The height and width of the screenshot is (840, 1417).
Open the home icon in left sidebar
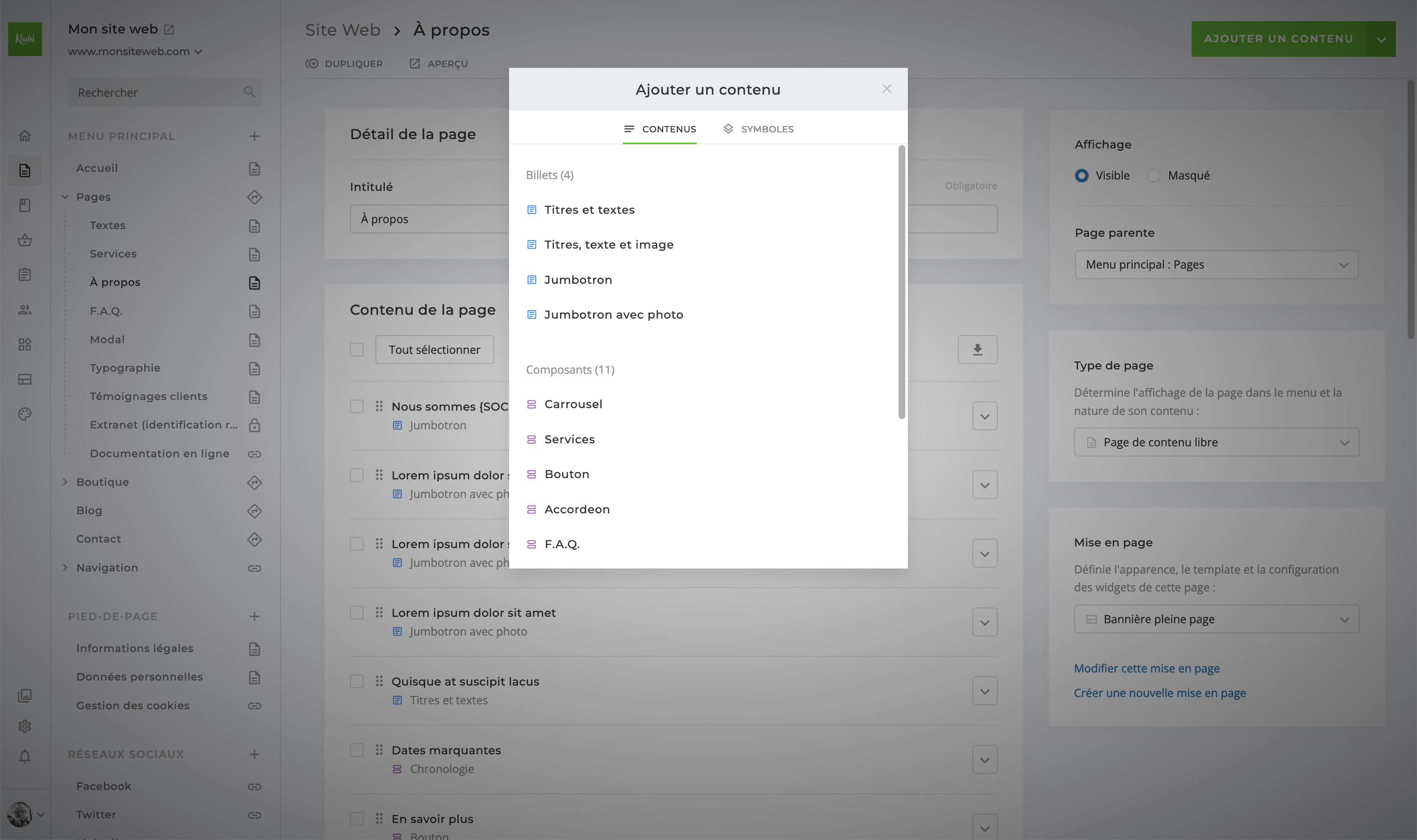click(24, 136)
